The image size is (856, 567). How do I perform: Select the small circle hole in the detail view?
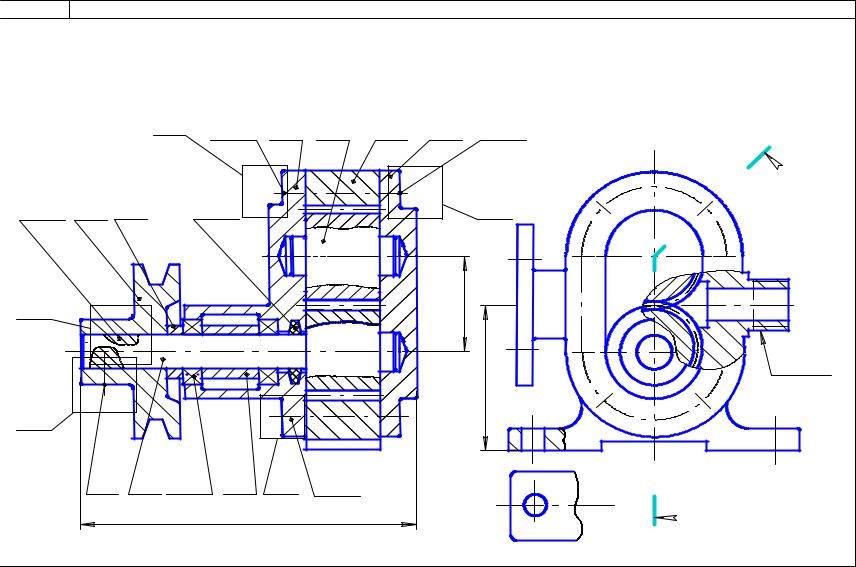[535, 505]
